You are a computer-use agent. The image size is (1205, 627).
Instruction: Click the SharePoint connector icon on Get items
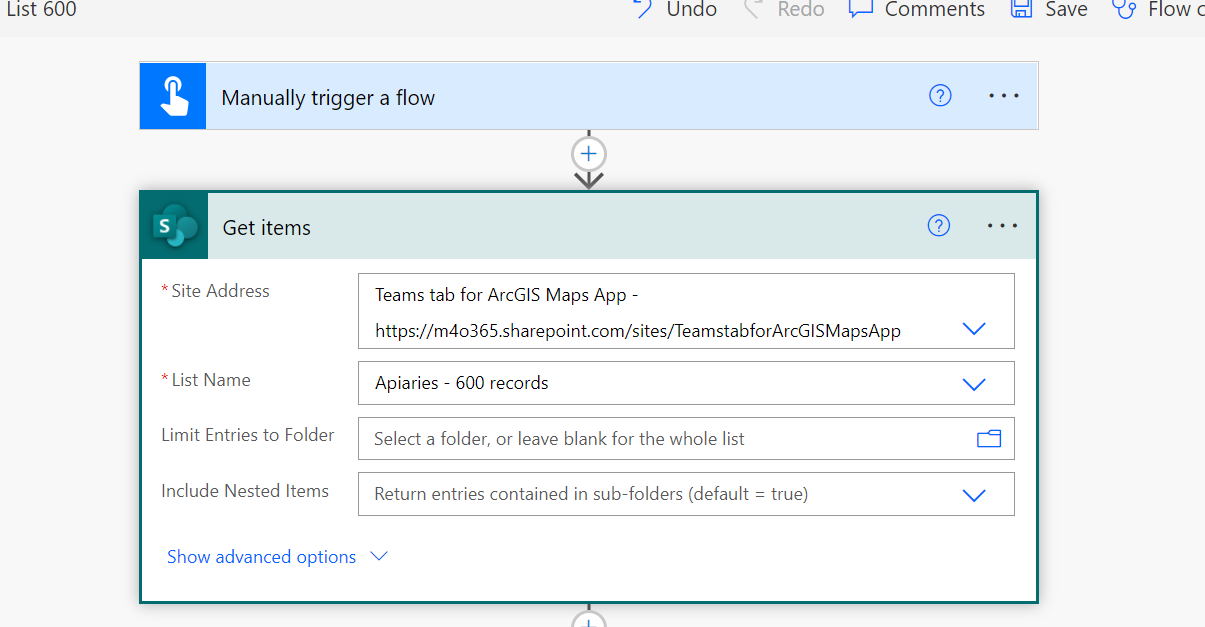pyautogui.click(x=172, y=225)
